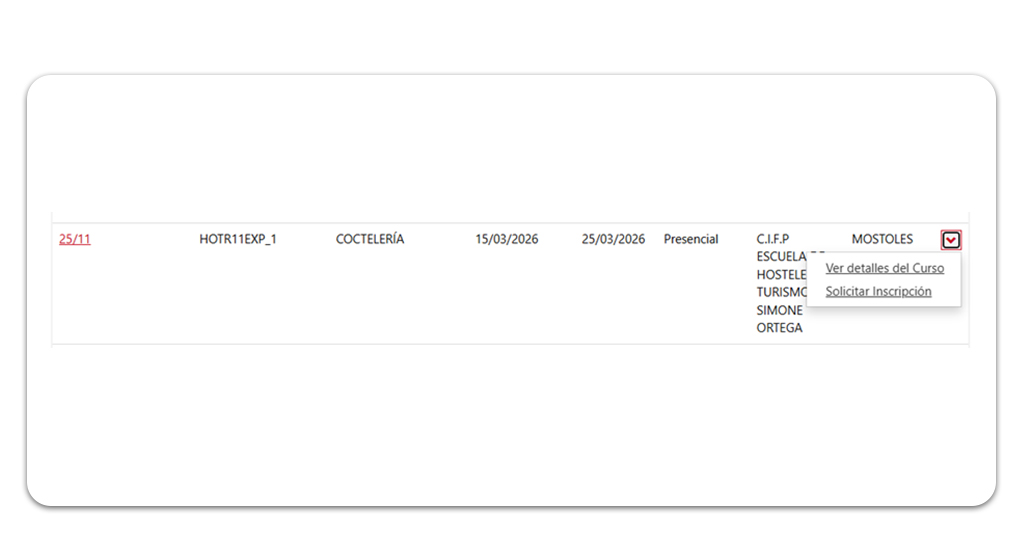Click course code HOTR11EXP_1
Screen dimensions: 1024x536
238,239
